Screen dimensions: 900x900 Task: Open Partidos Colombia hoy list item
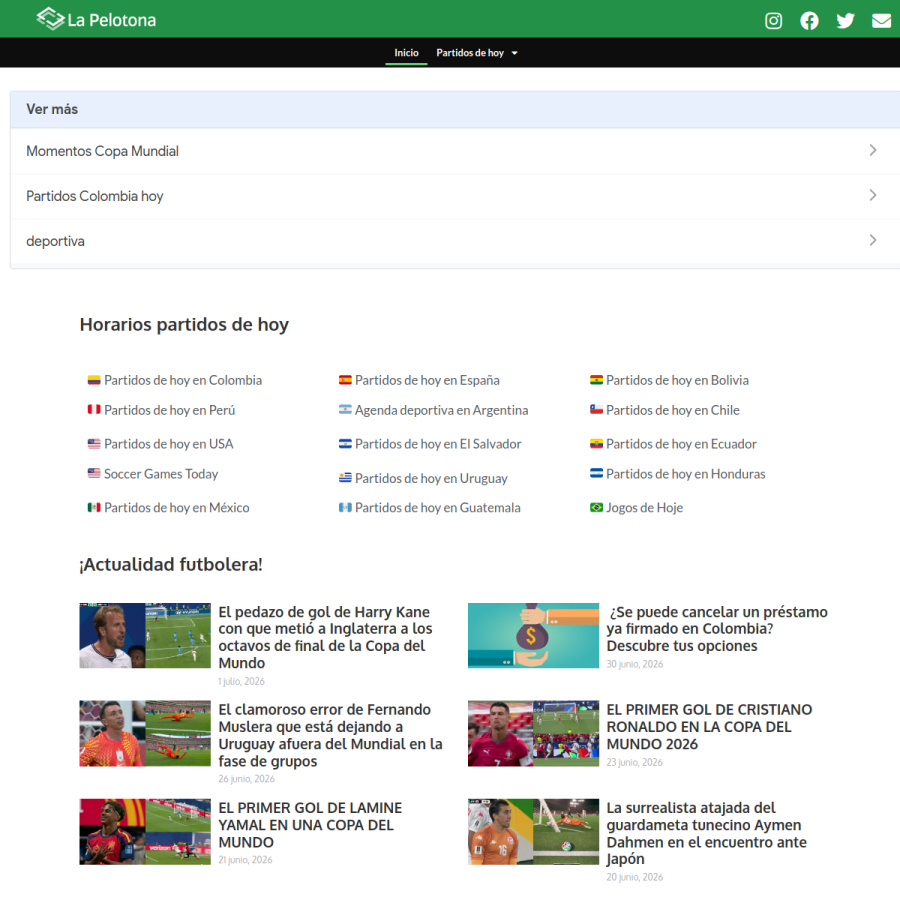point(455,196)
